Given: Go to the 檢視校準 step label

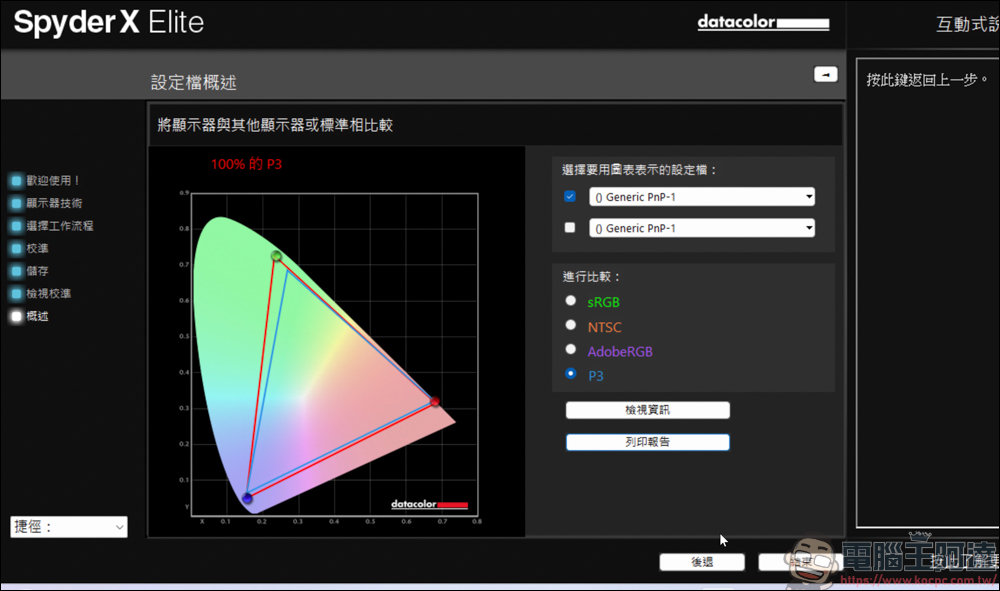Looking at the screenshot, I should tap(48, 294).
